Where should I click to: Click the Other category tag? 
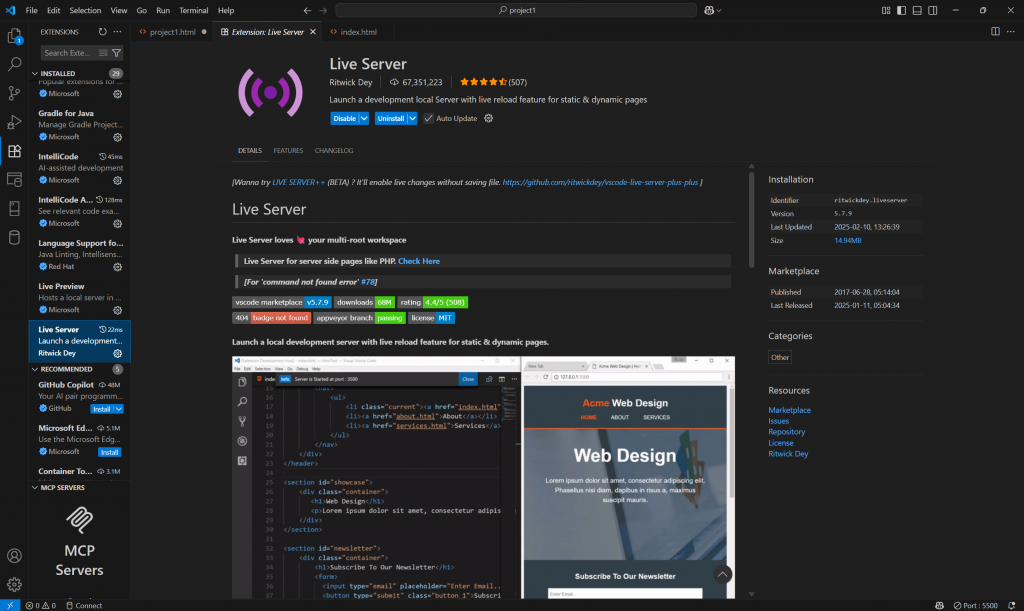(x=780, y=358)
